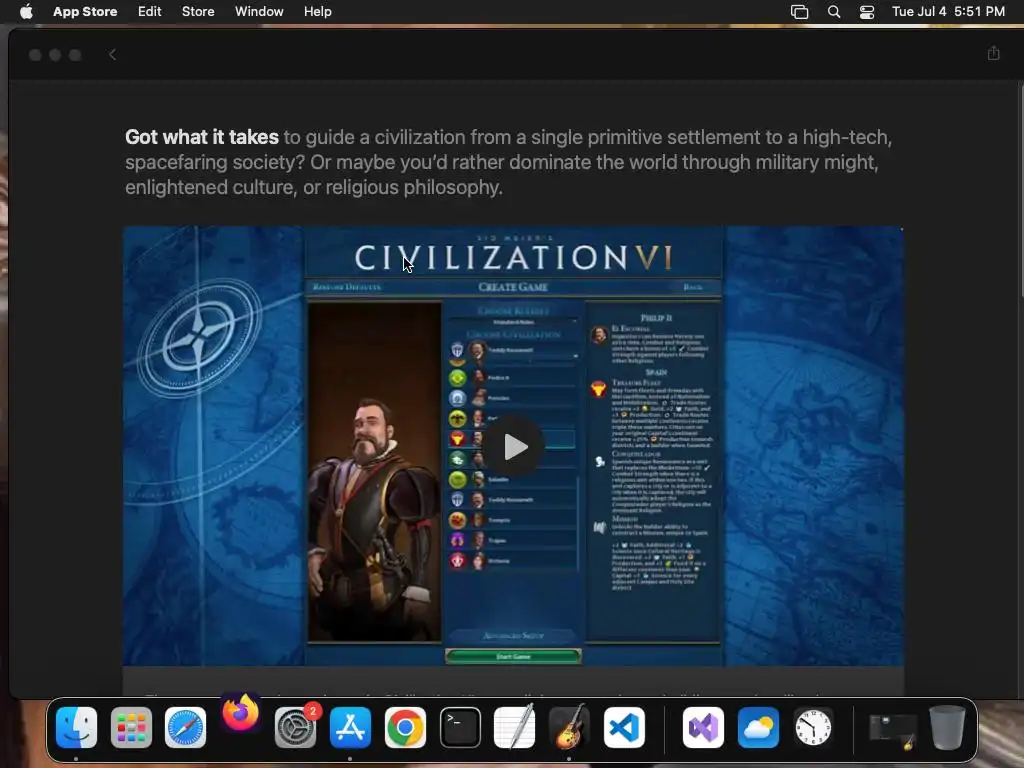The height and width of the screenshot is (768, 1024).
Task: Open System Settings from the Dock
Action: click(295, 727)
